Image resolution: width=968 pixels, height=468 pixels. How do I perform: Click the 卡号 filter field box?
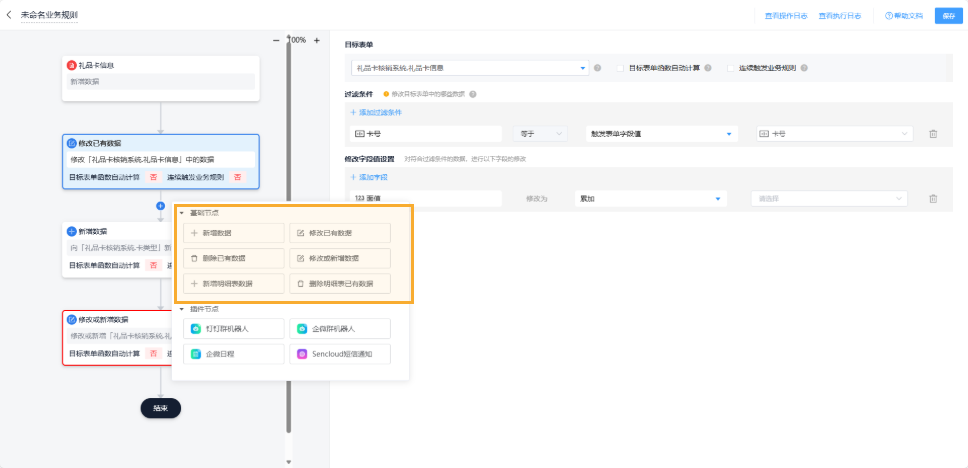click(426, 134)
